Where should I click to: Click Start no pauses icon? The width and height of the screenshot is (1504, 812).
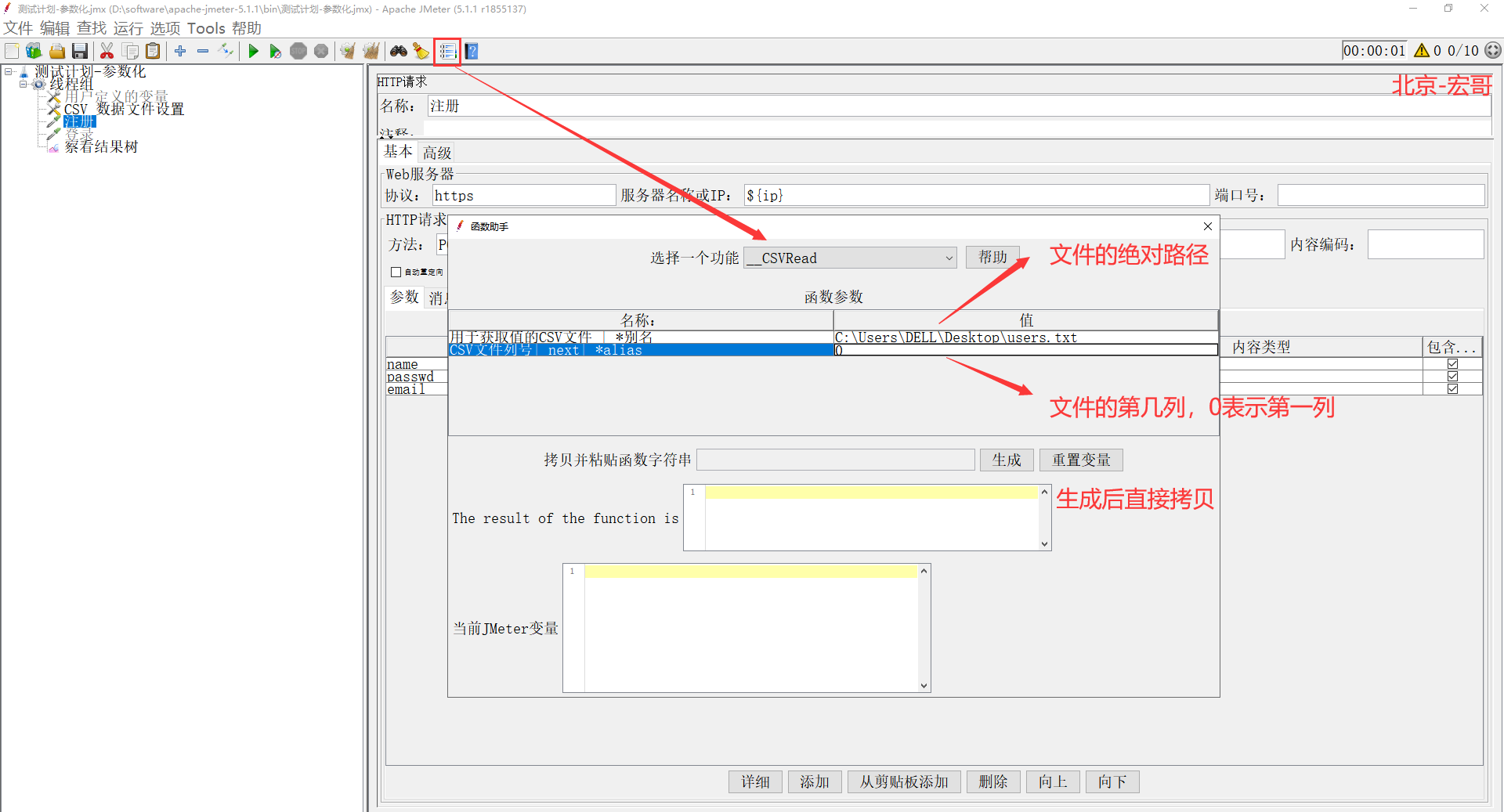(x=275, y=51)
